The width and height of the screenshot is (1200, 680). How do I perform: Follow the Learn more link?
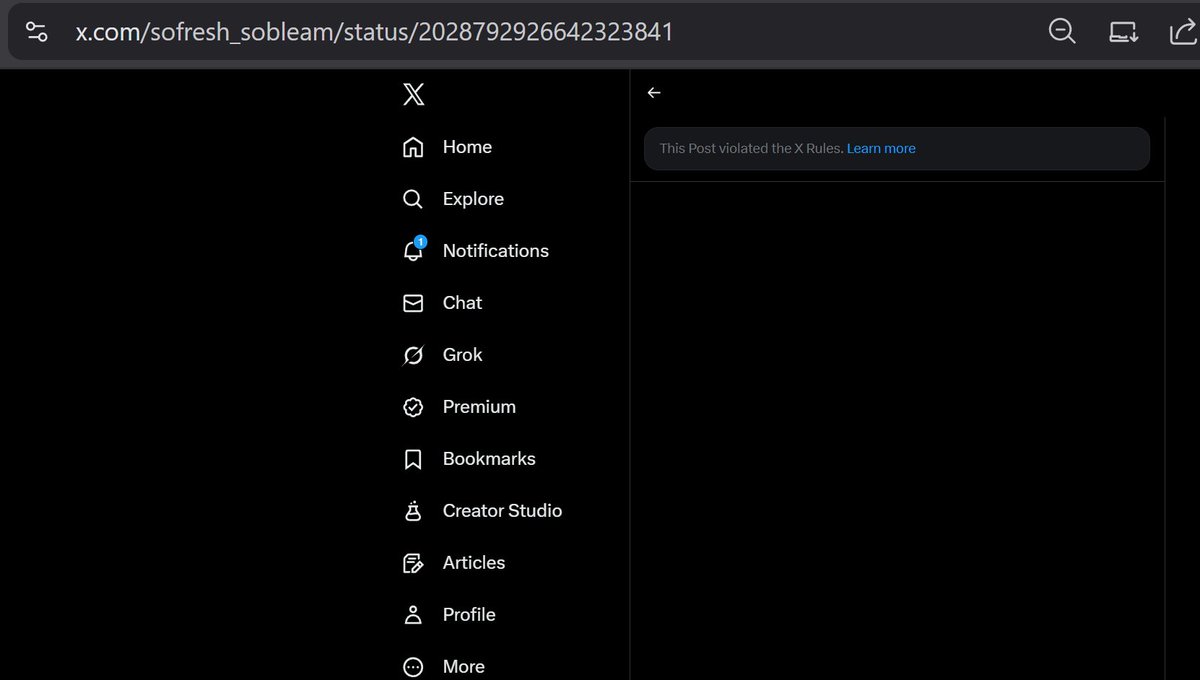pyautogui.click(x=881, y=148)
